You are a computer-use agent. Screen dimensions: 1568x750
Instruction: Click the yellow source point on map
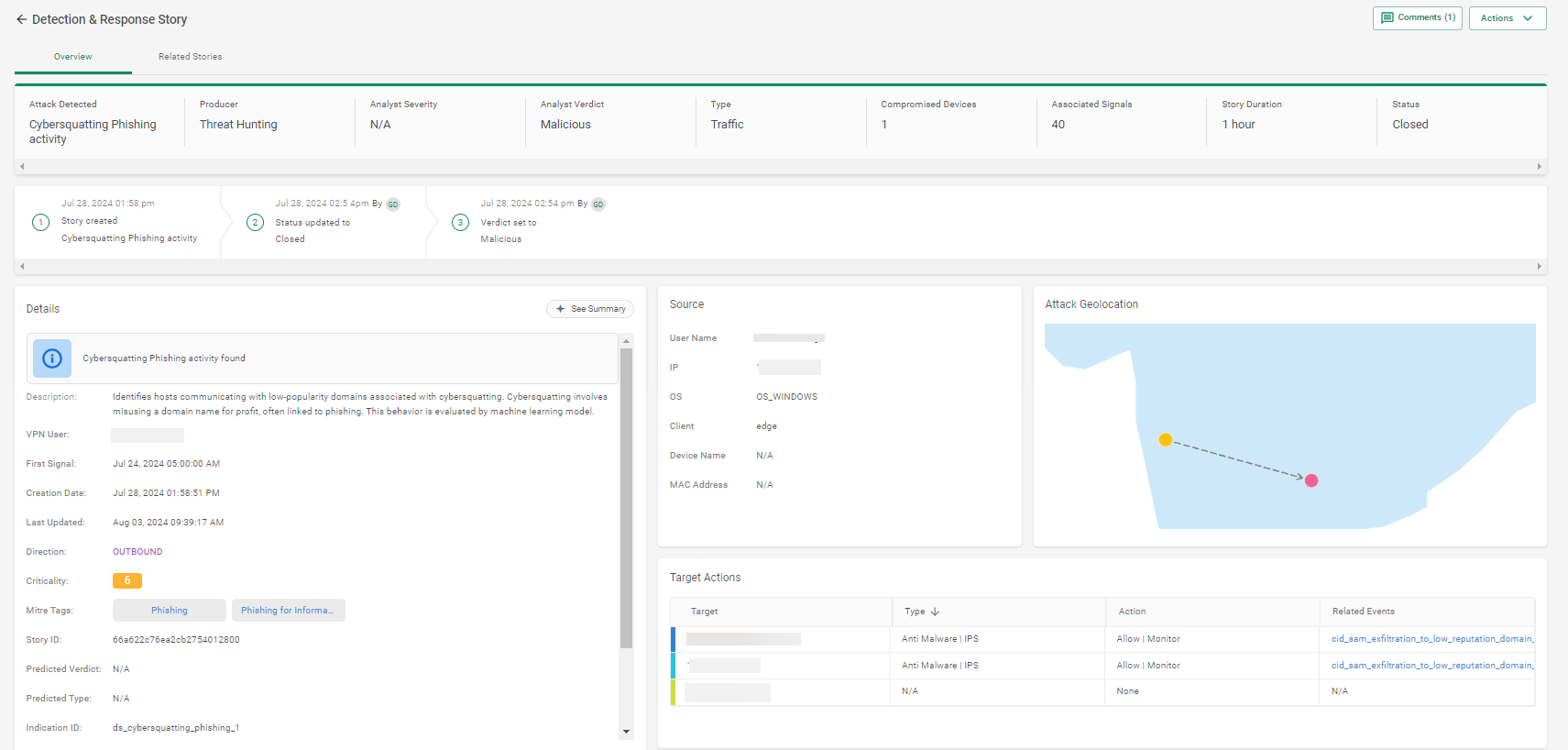1166,440
